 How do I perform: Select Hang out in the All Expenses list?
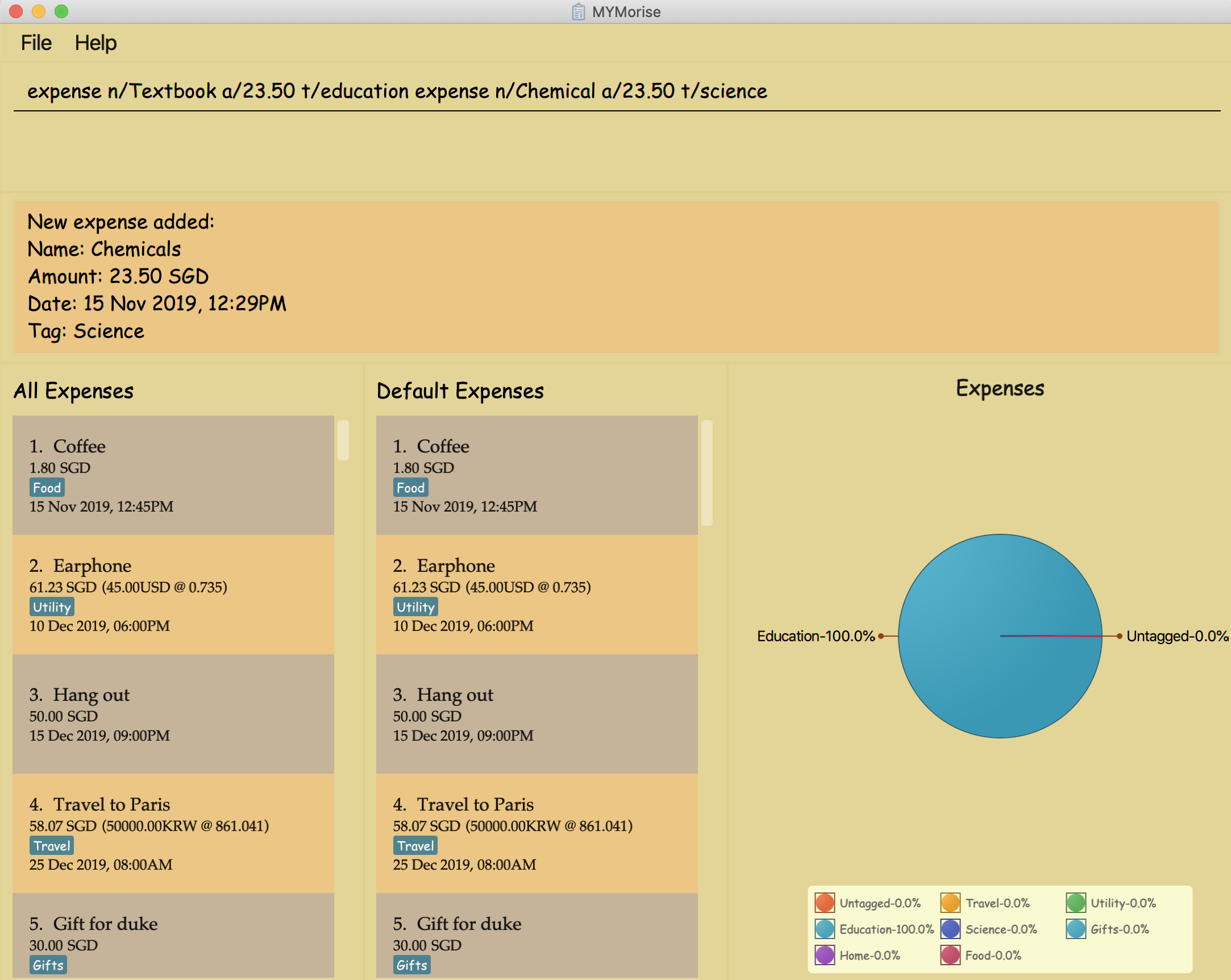[173, 714]
